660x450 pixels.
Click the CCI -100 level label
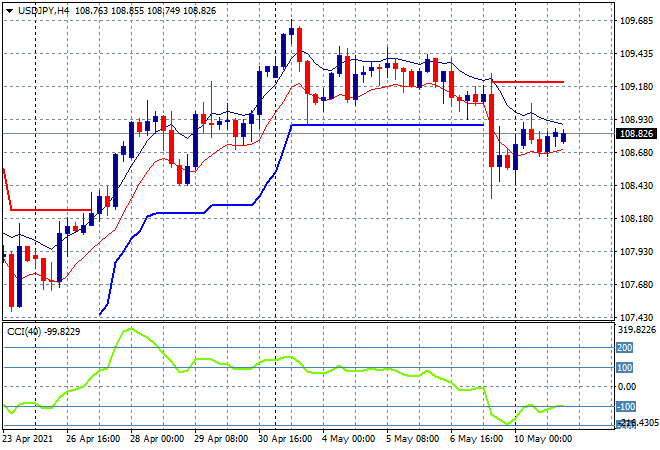626,407
